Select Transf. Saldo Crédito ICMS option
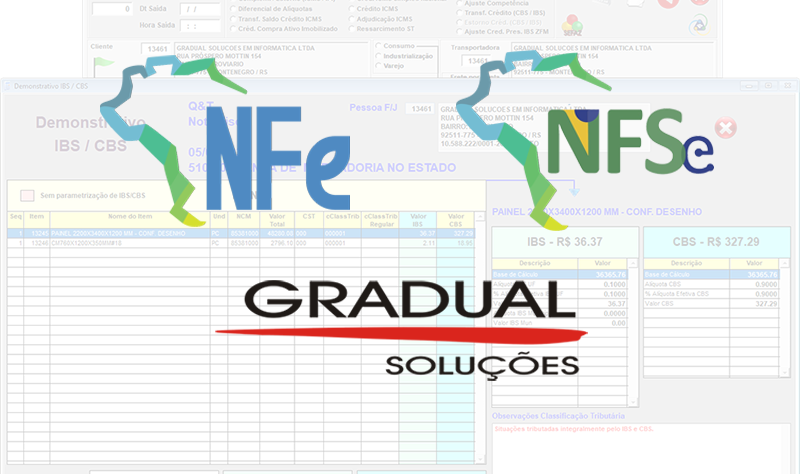The image size is (800, 474). 233,19
